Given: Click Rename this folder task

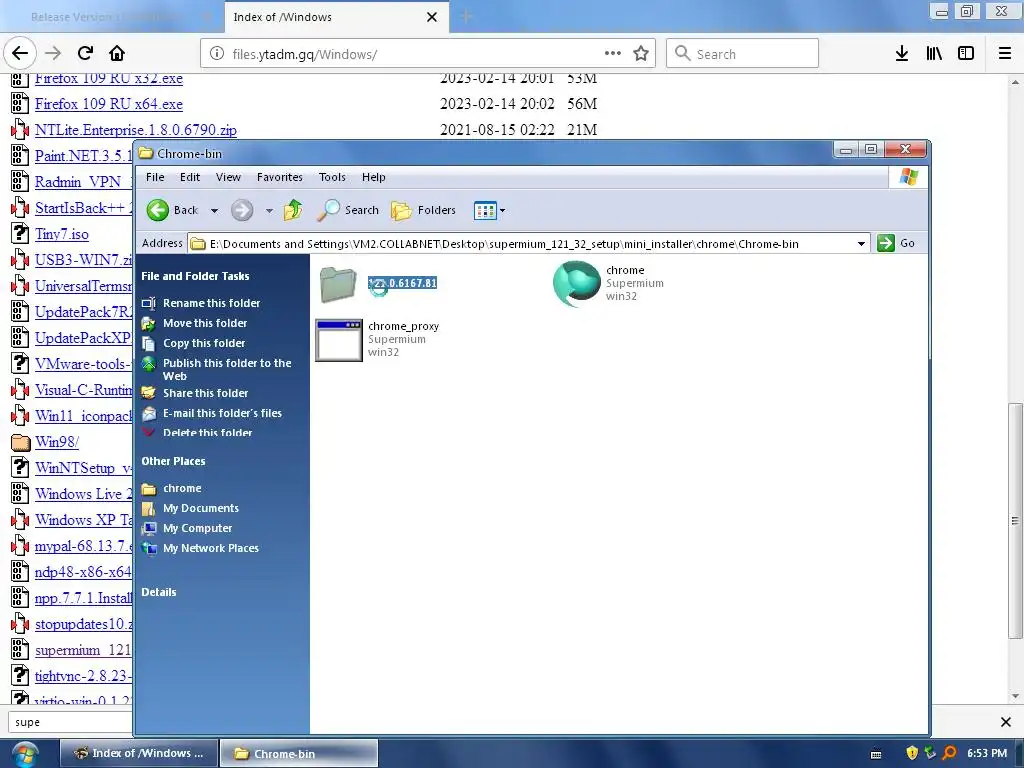Looking at the screenshot, I should click(212, 303).
